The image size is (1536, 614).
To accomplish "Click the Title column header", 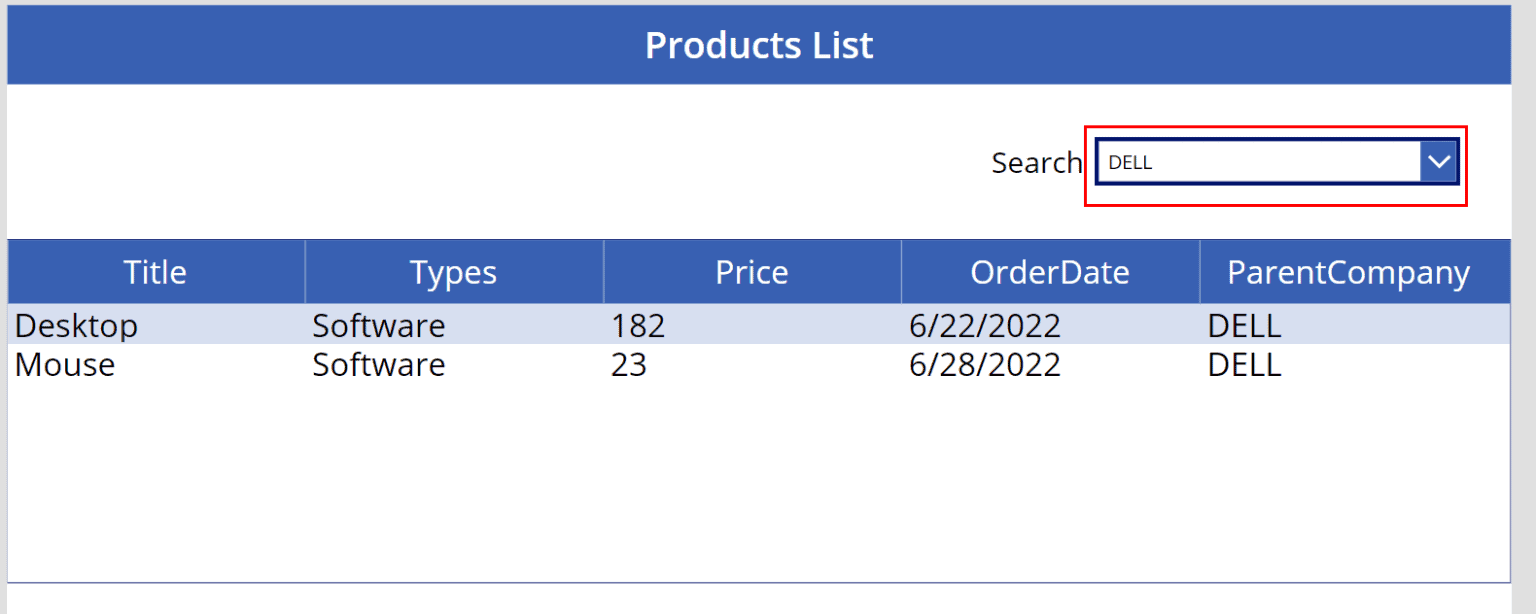I will point(154,271).
